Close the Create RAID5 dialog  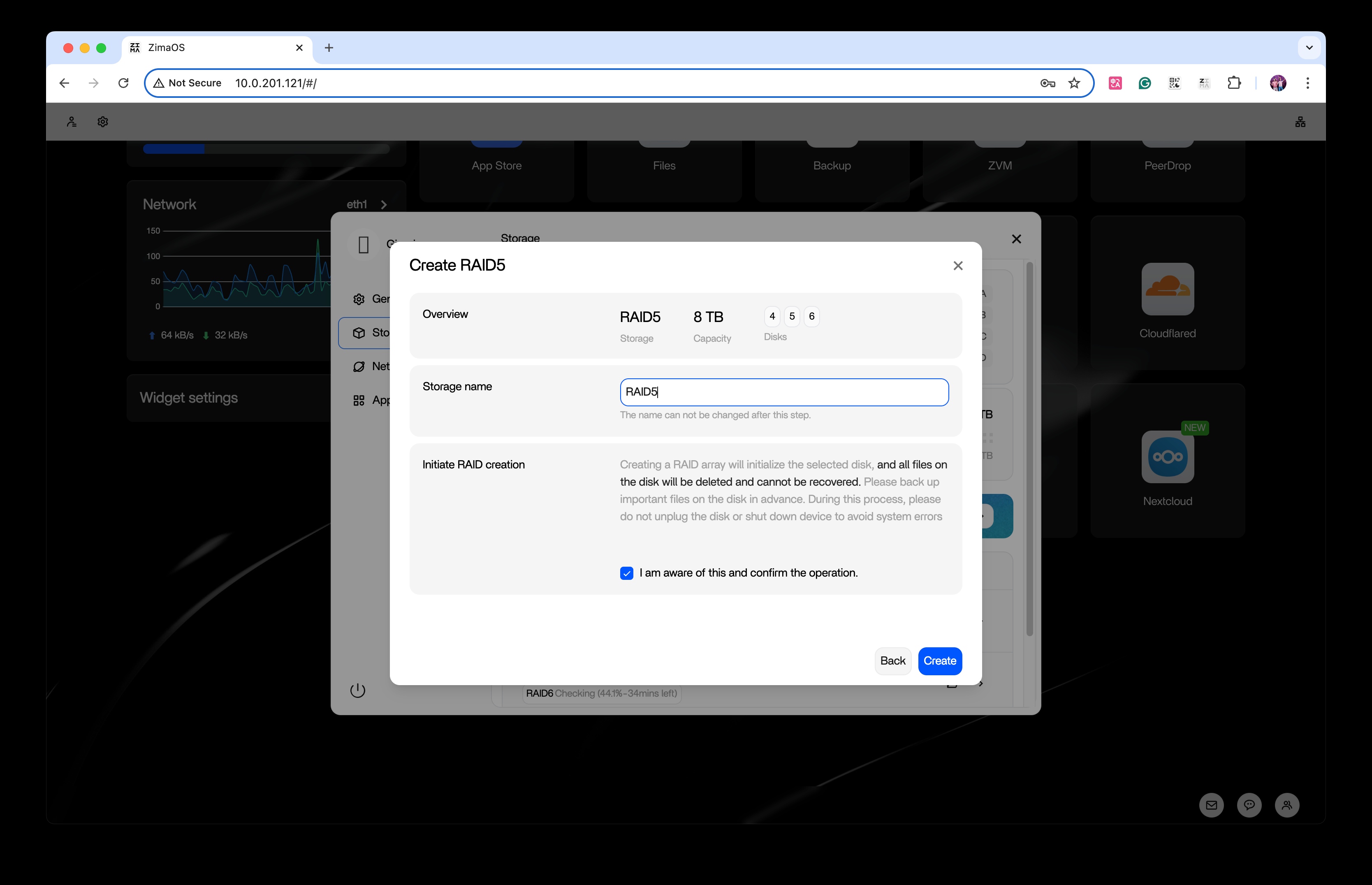(958, 266)
